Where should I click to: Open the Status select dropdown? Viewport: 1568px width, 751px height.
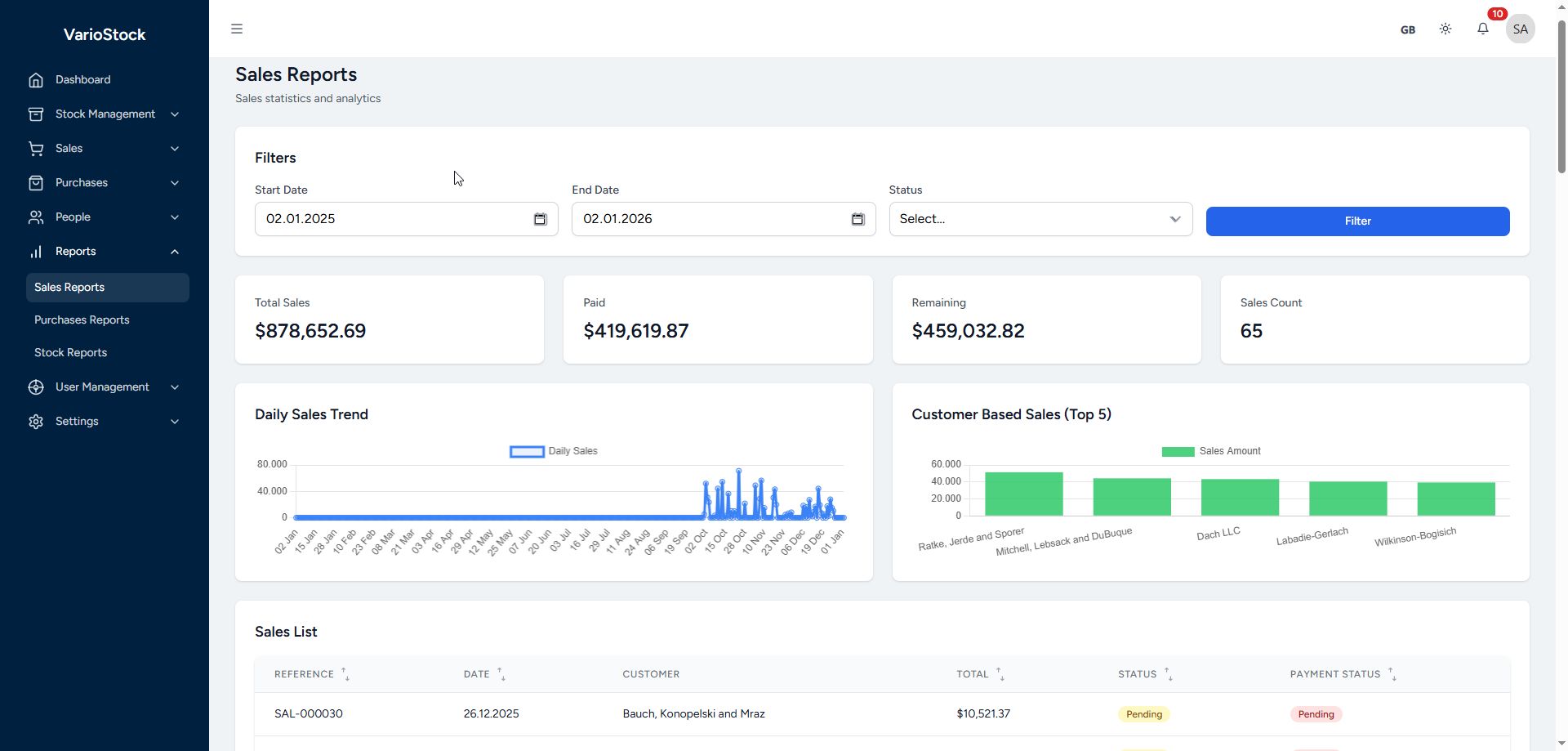click(x=1040, y=219)
